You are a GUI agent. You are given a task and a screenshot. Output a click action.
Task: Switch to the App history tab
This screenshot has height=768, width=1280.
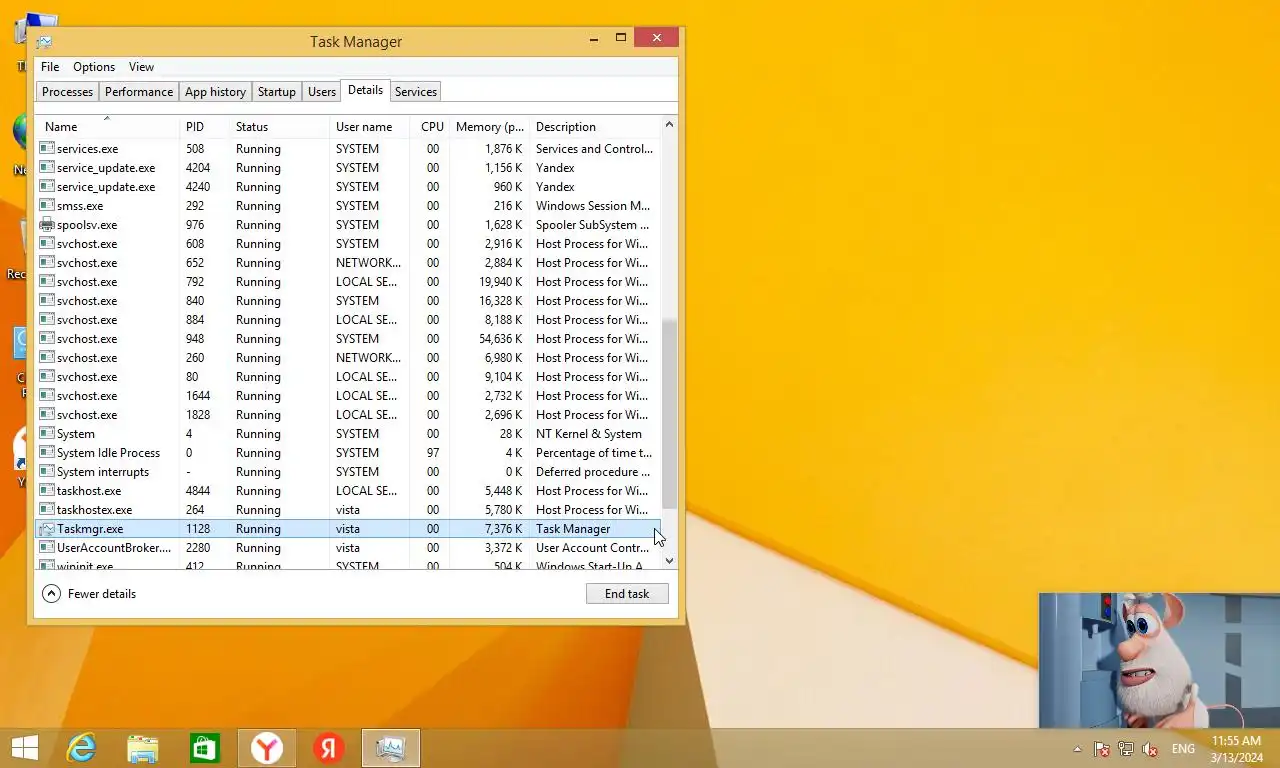(x=215, y=92)
